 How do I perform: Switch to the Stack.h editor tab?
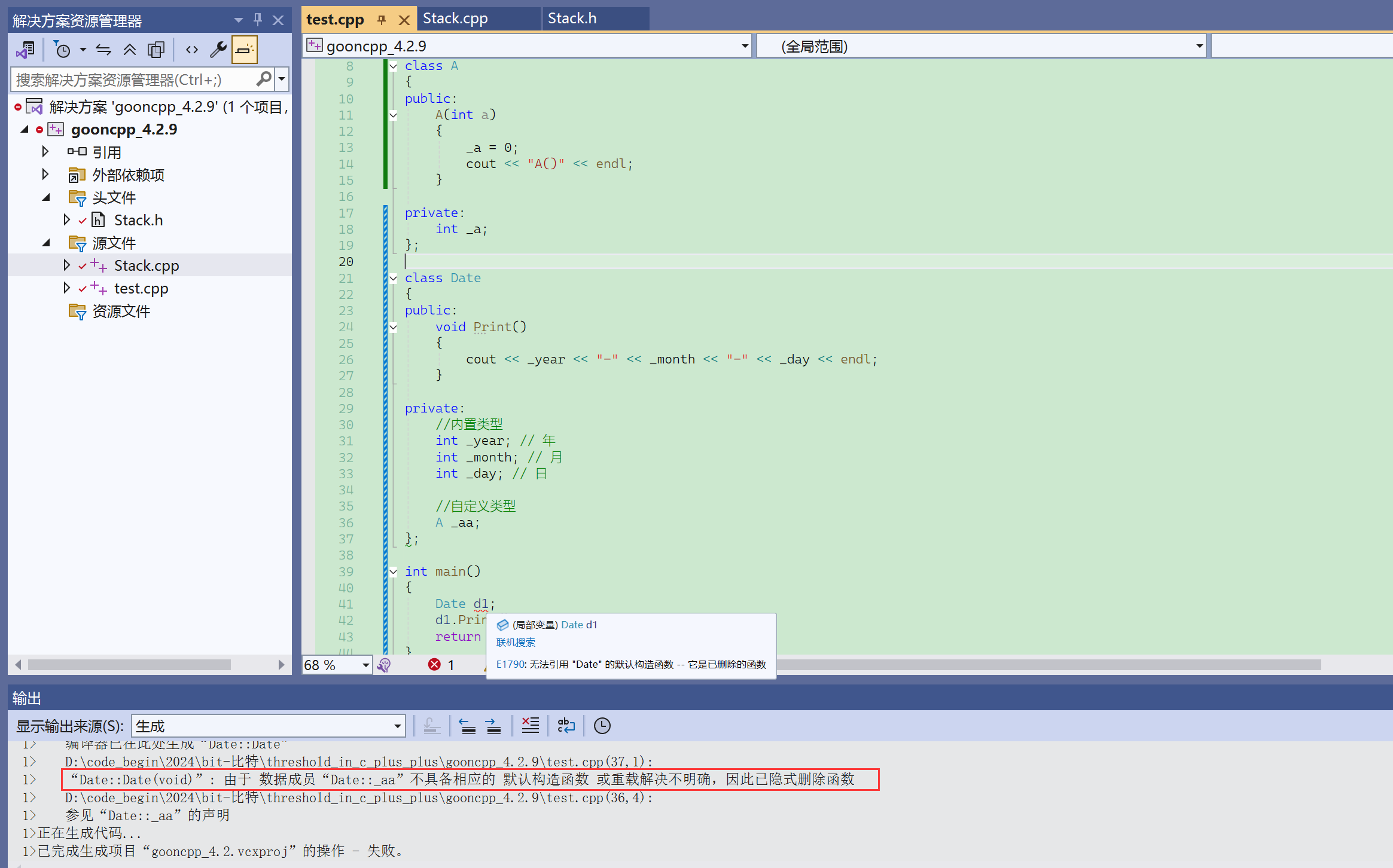572,19
